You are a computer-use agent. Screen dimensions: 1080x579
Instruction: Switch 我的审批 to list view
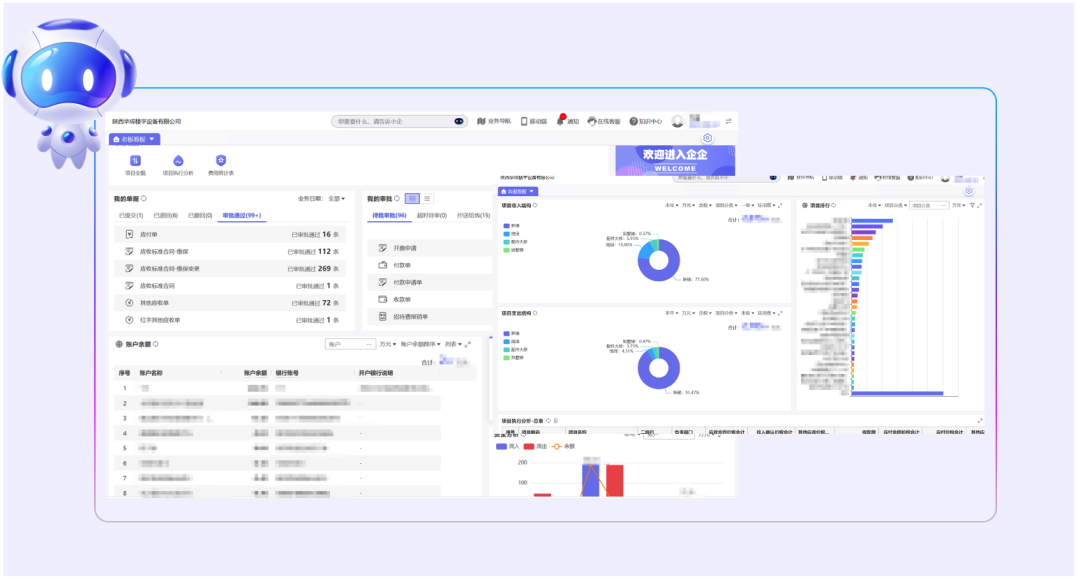tap(427, 199)
